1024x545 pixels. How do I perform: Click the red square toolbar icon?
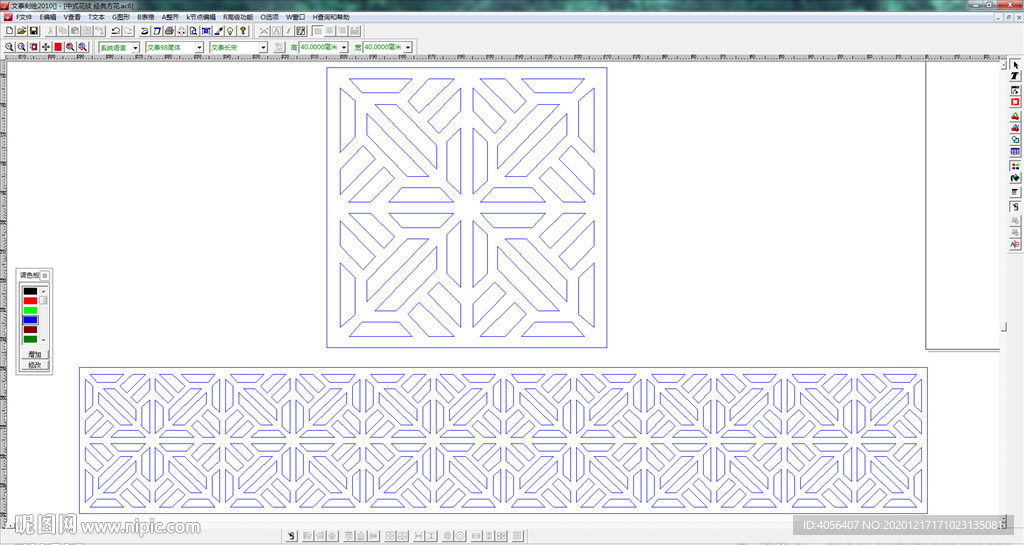(58, 47)
